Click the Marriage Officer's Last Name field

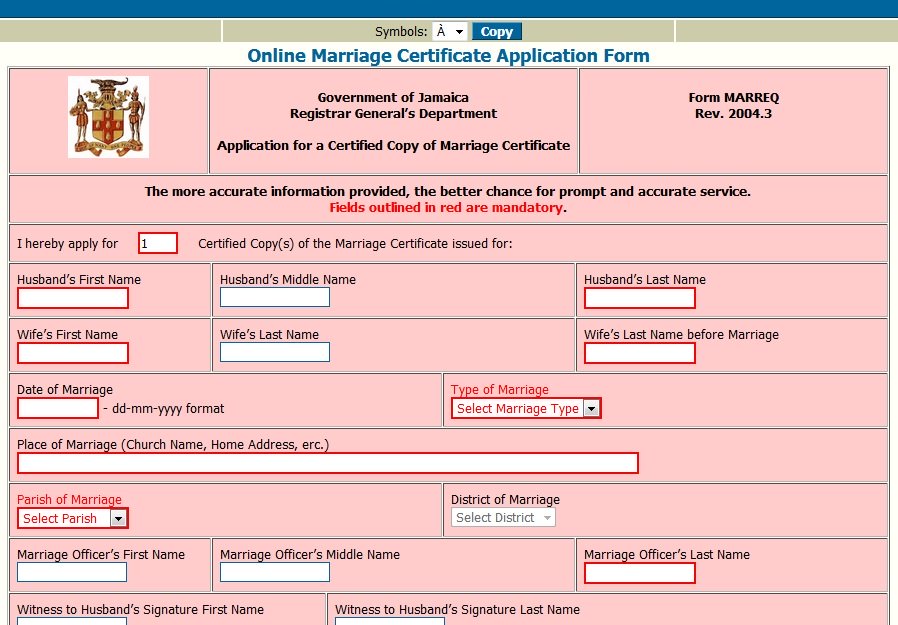(x=639, y=572)
